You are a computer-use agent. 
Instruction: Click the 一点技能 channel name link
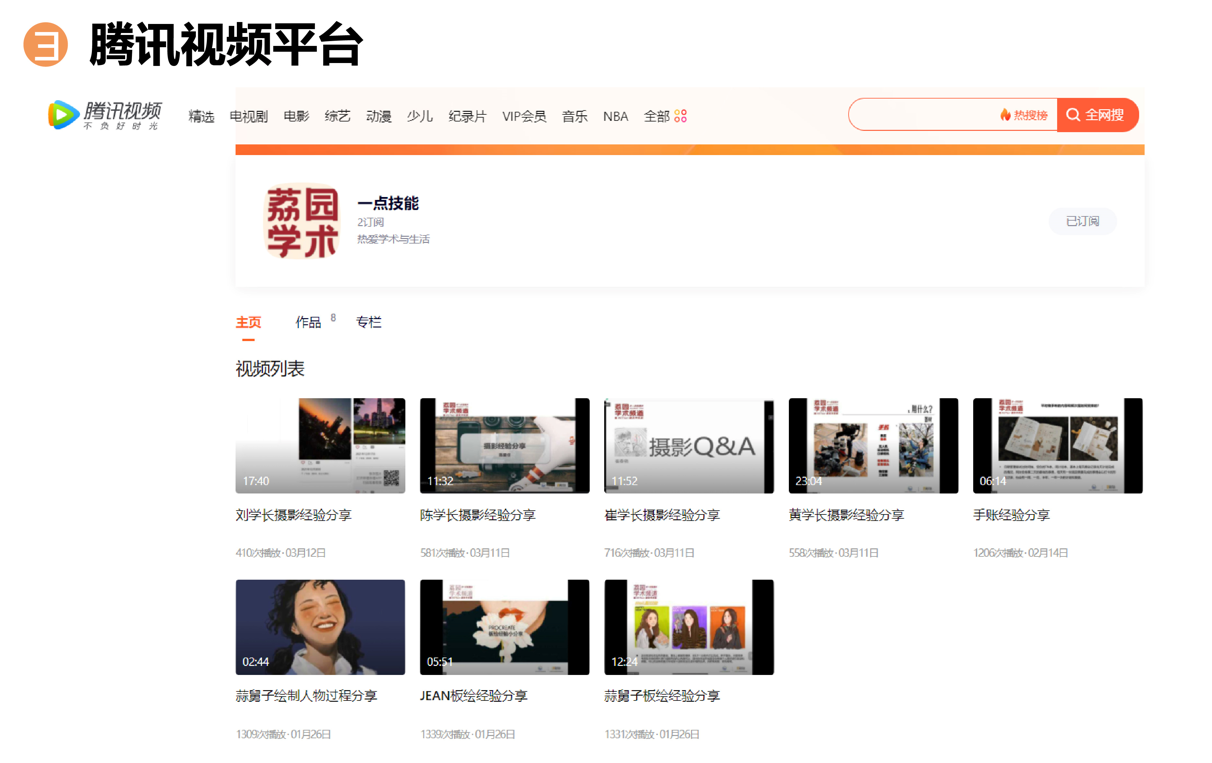click(x=389, y=203)
